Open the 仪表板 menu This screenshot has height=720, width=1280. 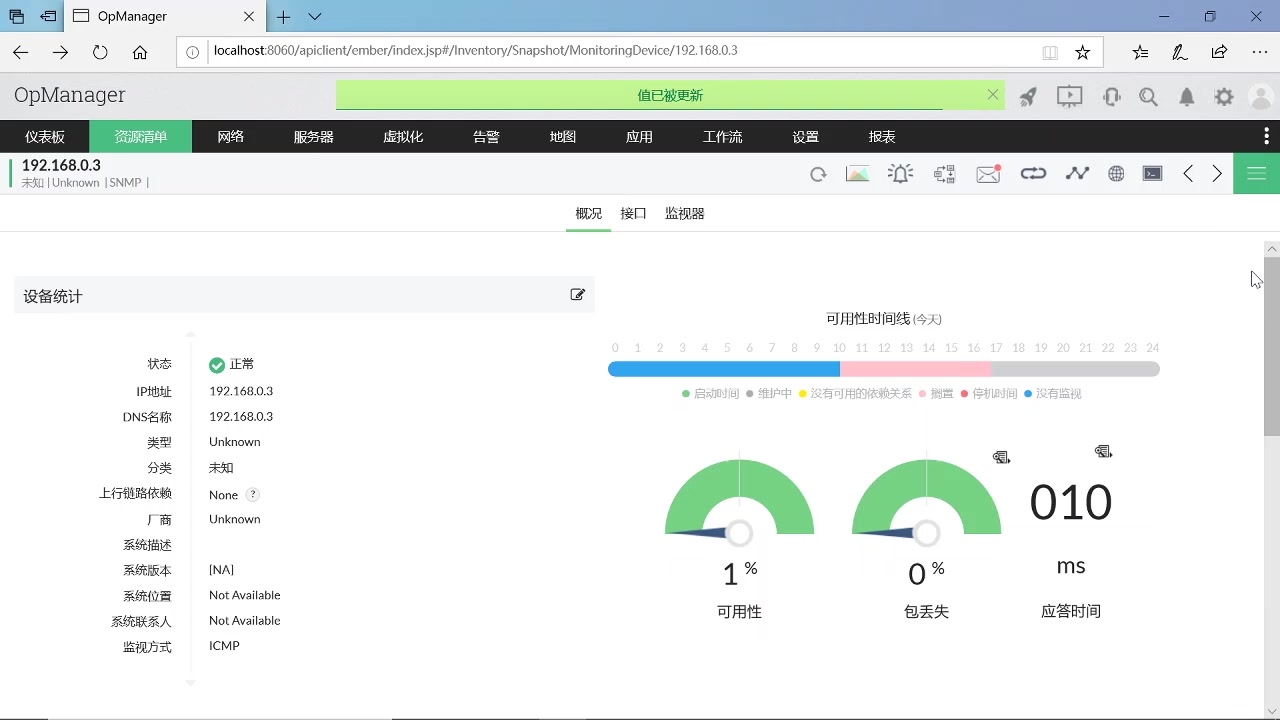45,137
